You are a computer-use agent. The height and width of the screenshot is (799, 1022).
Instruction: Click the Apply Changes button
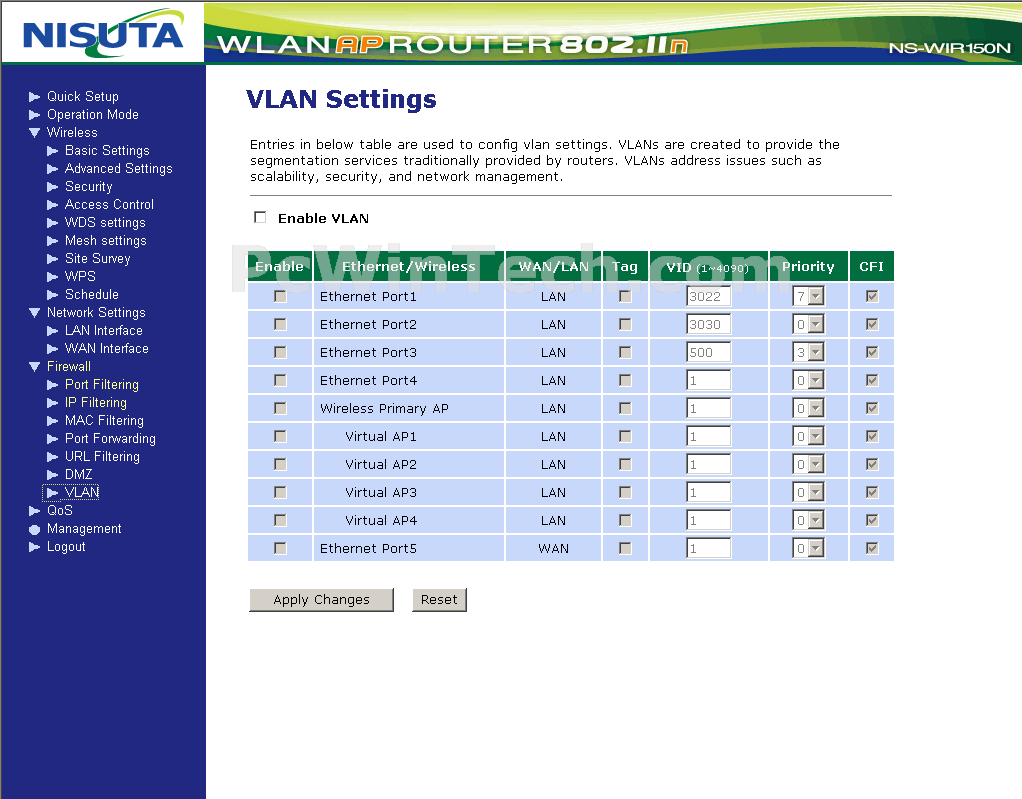point(321,600)
